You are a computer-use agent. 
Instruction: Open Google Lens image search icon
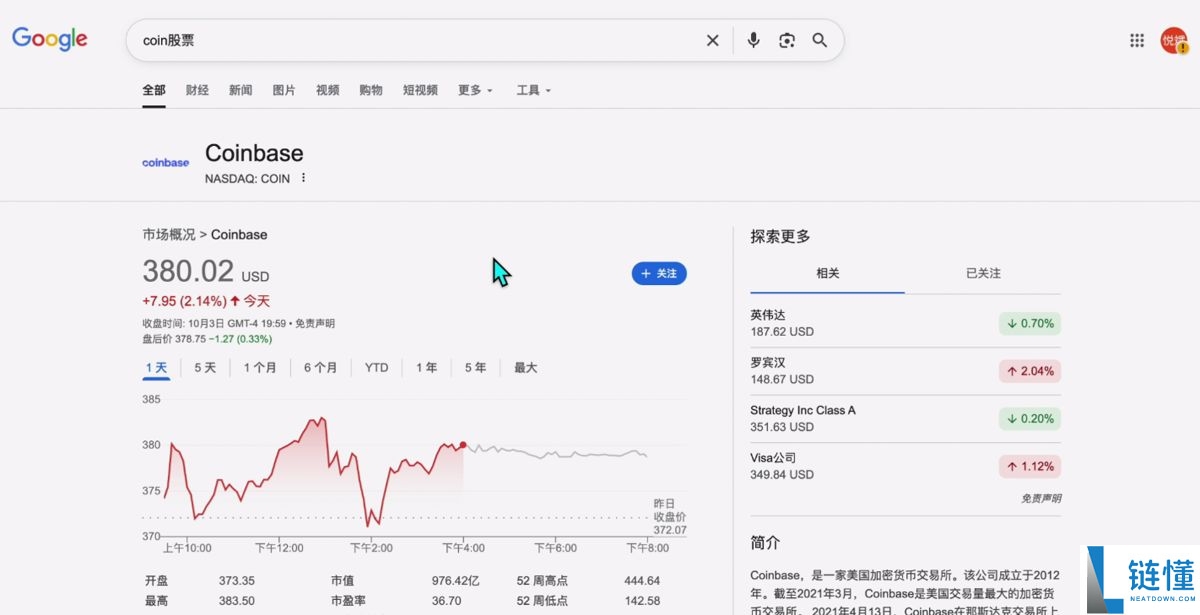787,40
